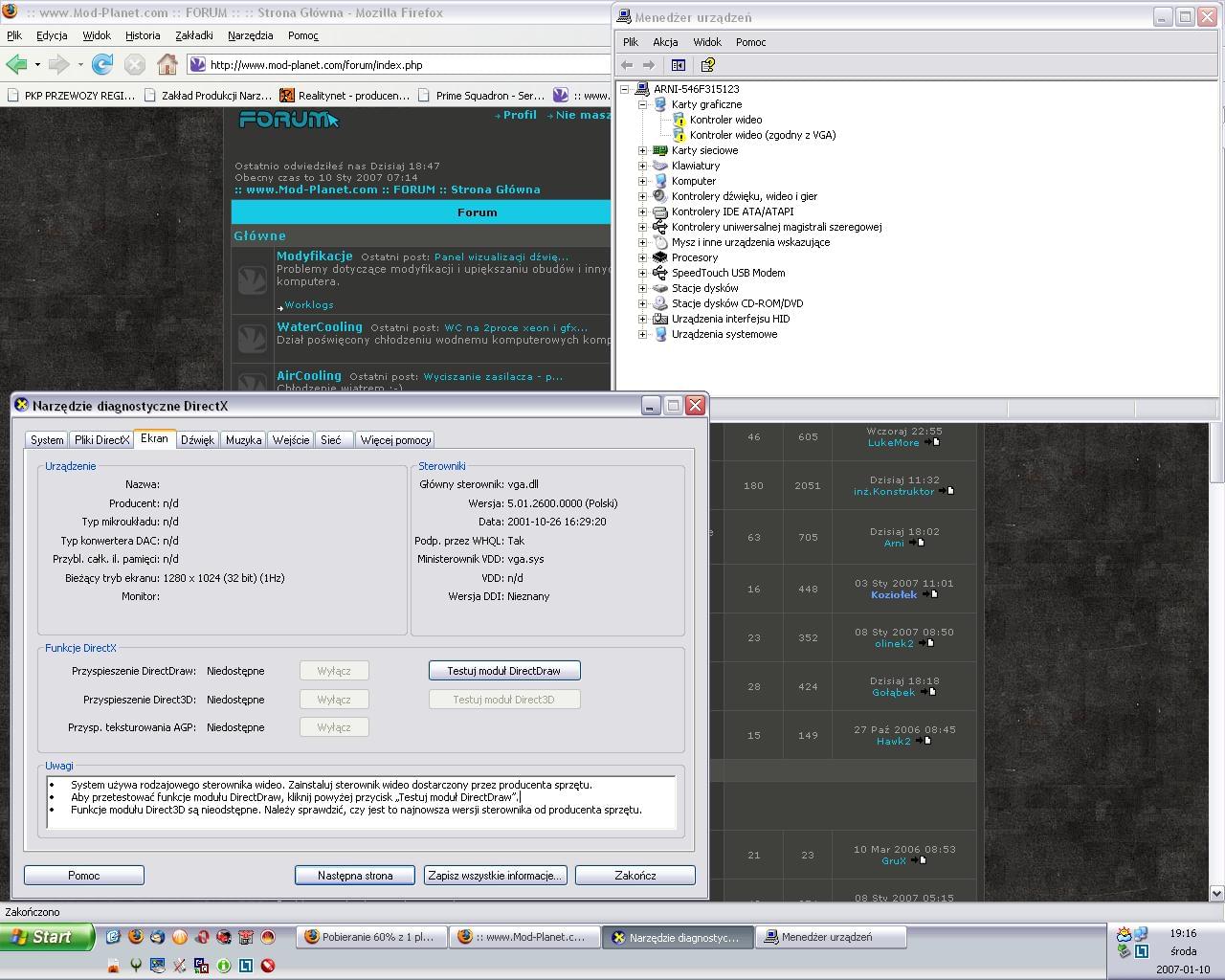Select the Kontroler wideo warning device icon
Image resolution: width=1225 pixels, height=980 pixels.
pos(679,120)
